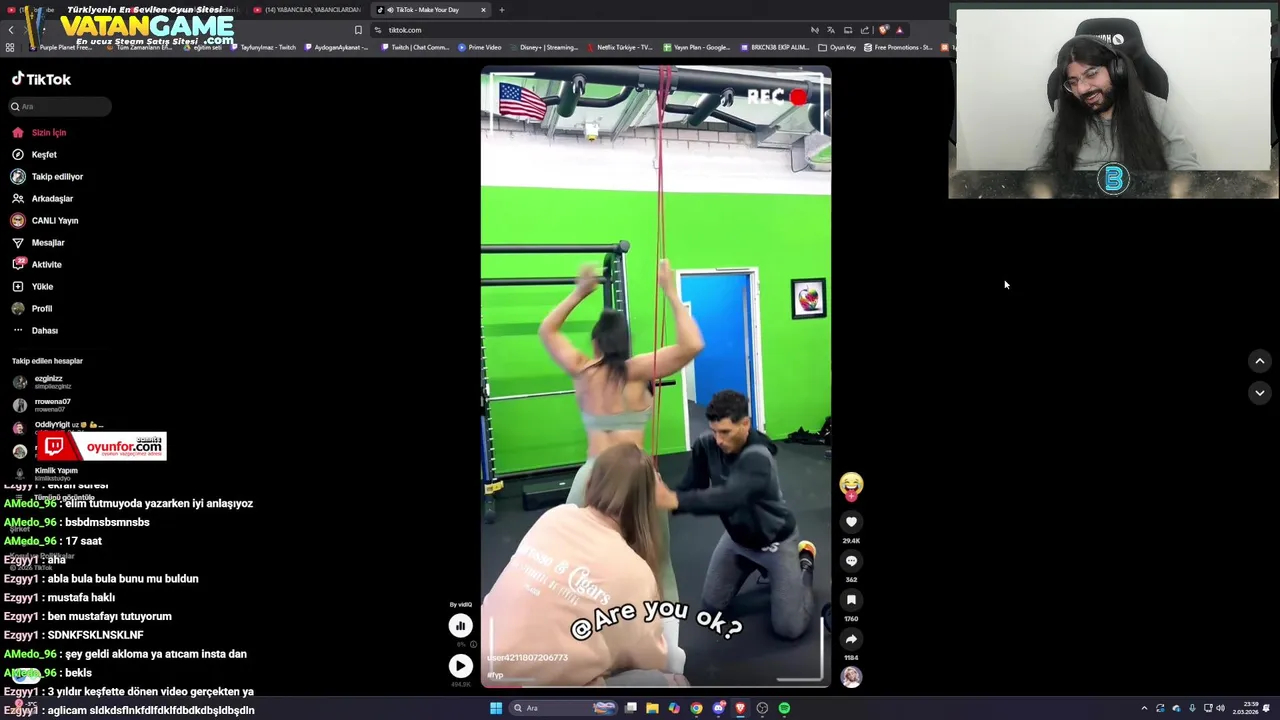
Task: Switch to the YABANCILAR browser tab
Action: [307, 10]
